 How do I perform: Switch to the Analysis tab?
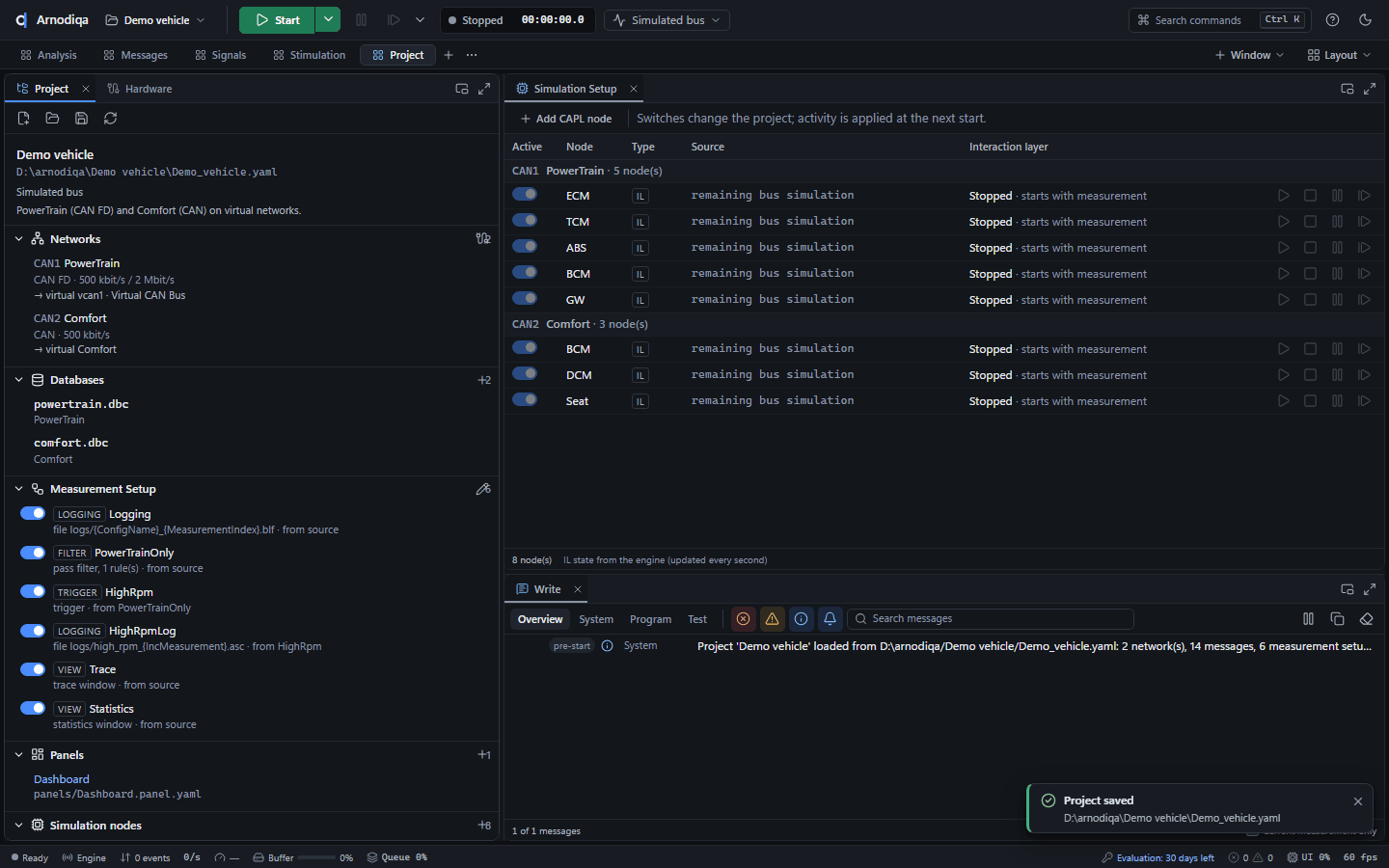pyautogui.click(x=48, y=55)
